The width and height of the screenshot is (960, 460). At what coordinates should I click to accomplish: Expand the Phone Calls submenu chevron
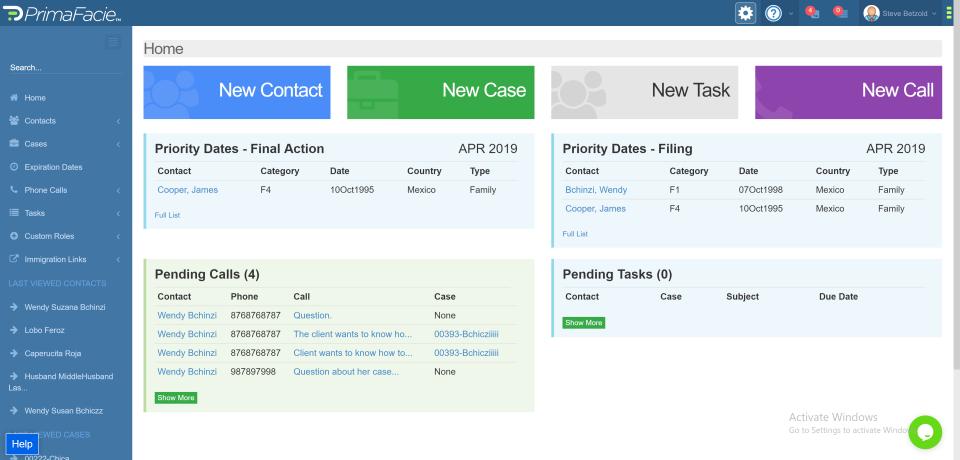(118, 190)
